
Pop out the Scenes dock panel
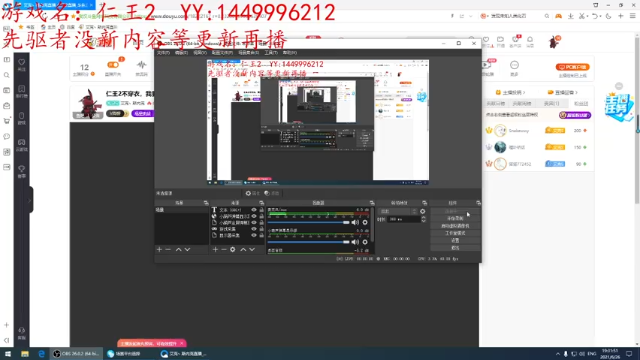tap(206, 203)
